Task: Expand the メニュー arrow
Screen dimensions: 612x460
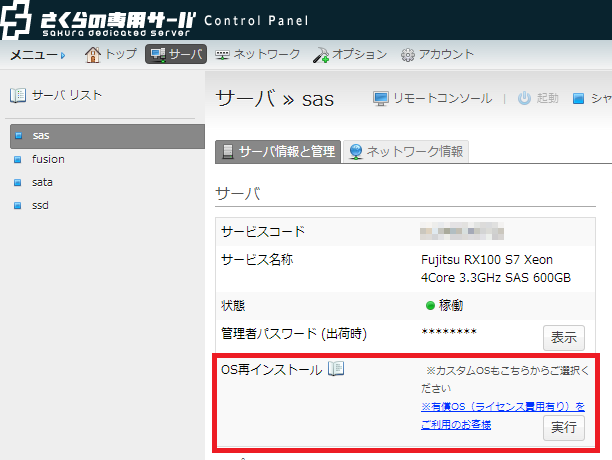Action: click(x=62, y=55)
